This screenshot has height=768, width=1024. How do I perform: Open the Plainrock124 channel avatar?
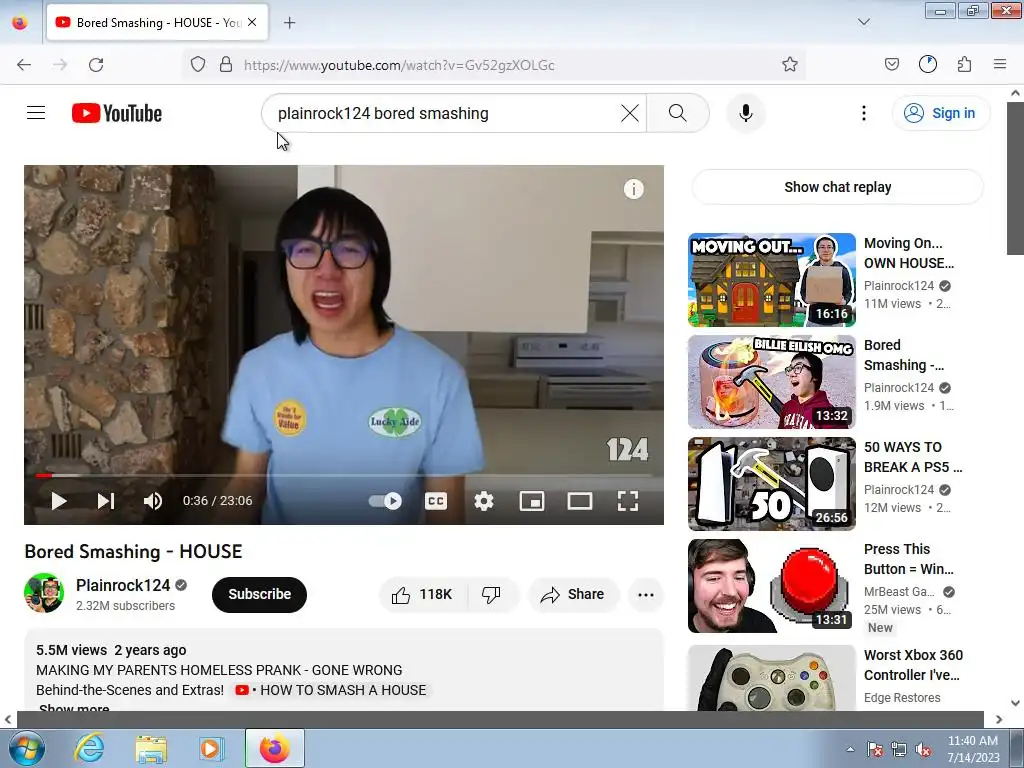tap(44, 593)
